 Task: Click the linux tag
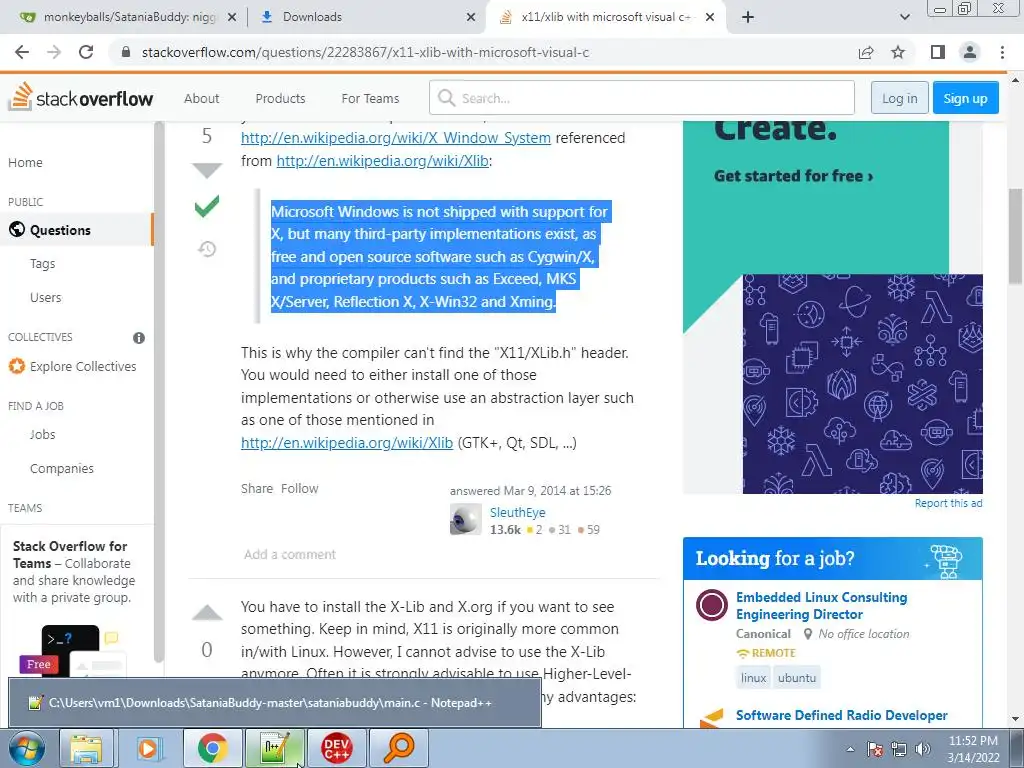pyautogui.click(x=753, y=678)
